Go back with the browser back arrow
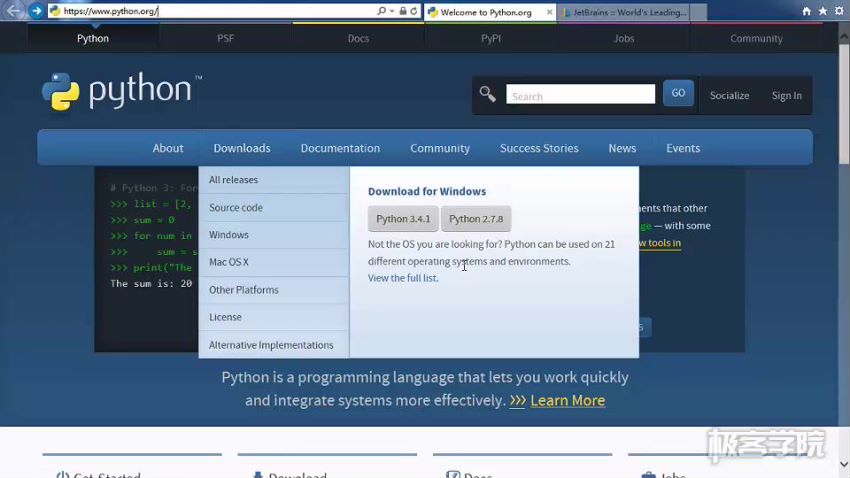The height and width of the screenshot is (478, 850). coord(14,10)
